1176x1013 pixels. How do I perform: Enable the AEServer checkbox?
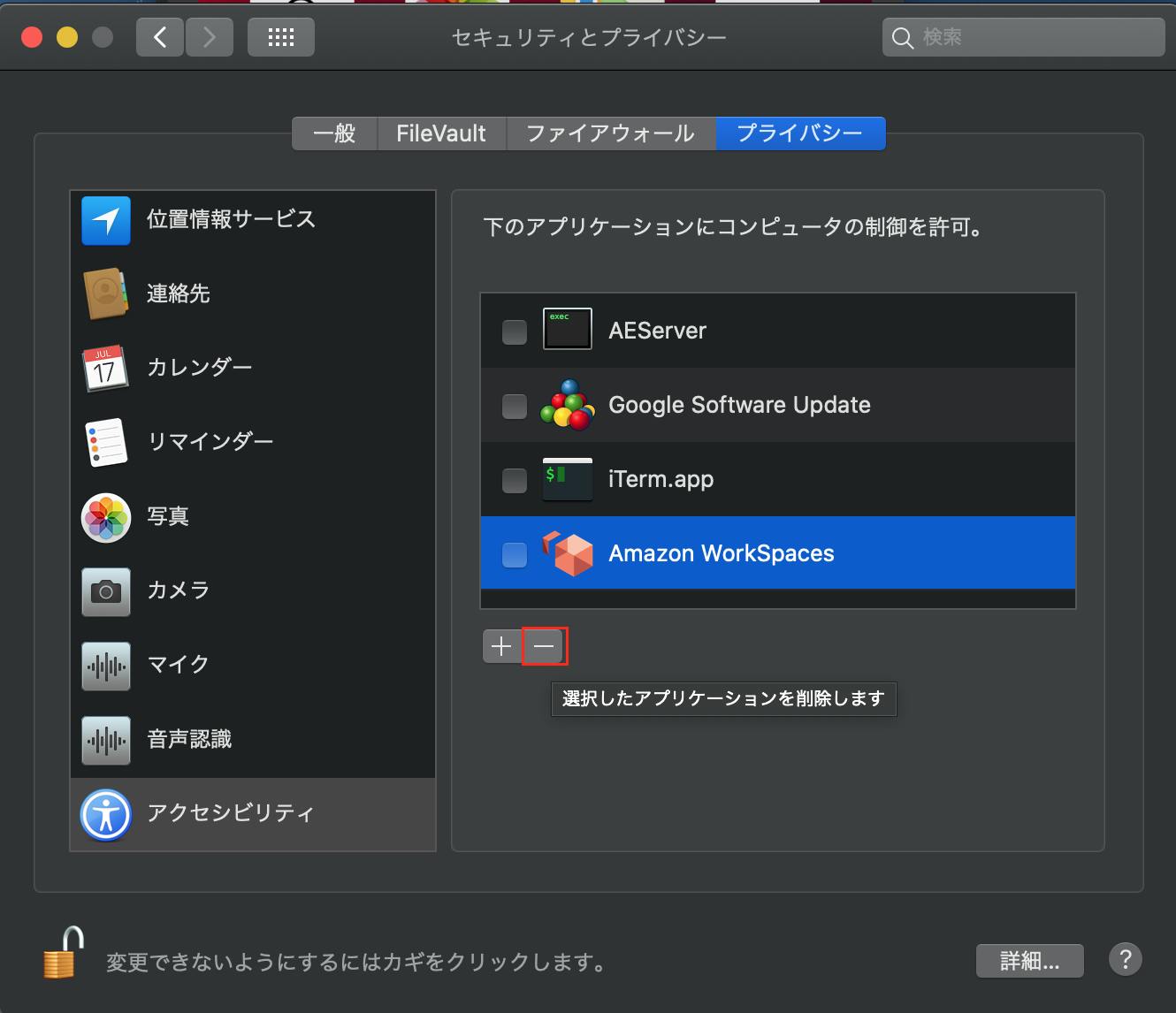click(x=515, y=331)
